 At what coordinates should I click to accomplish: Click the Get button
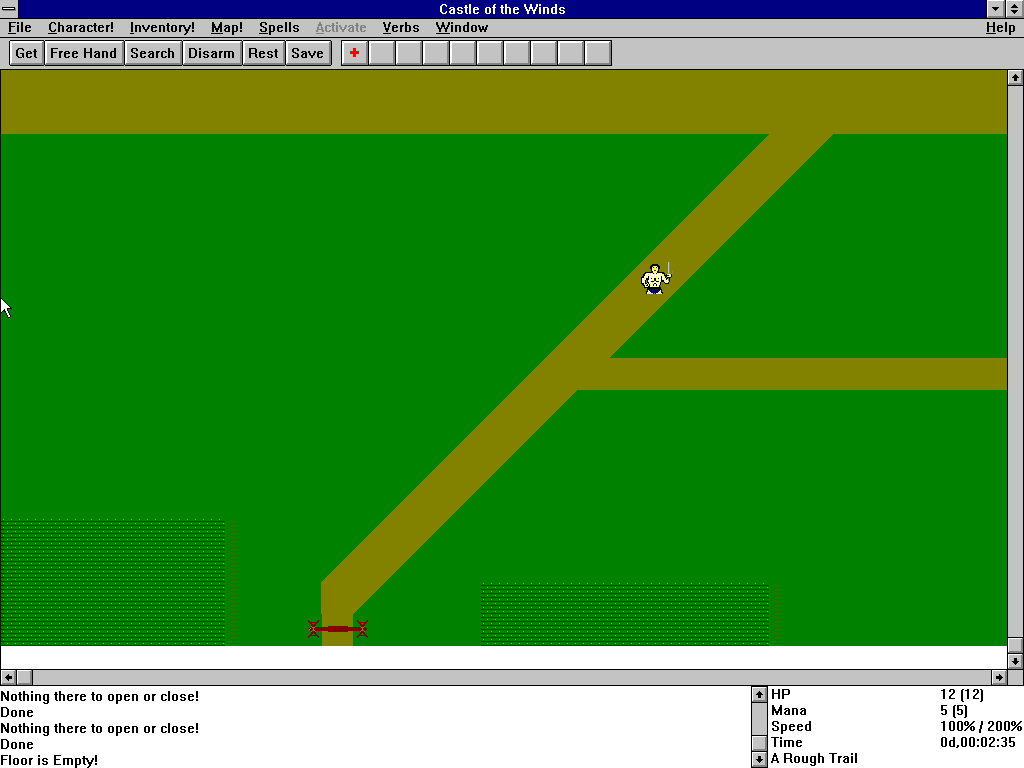coord(26,53)
